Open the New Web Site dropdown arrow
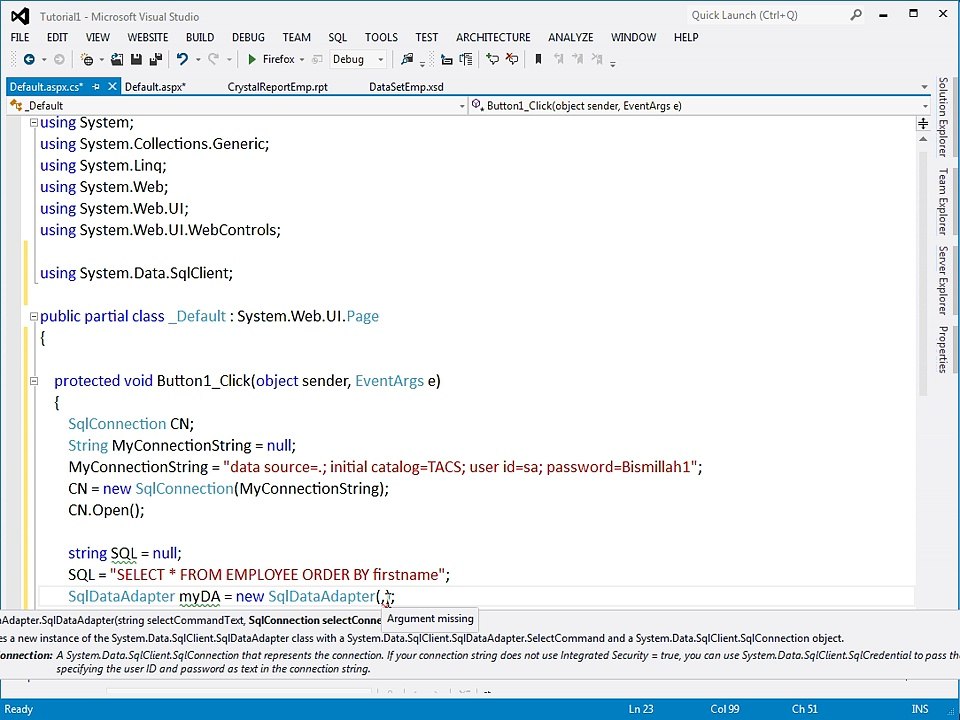The width and height of the screenshot is (960, 720). coord(101,60)
